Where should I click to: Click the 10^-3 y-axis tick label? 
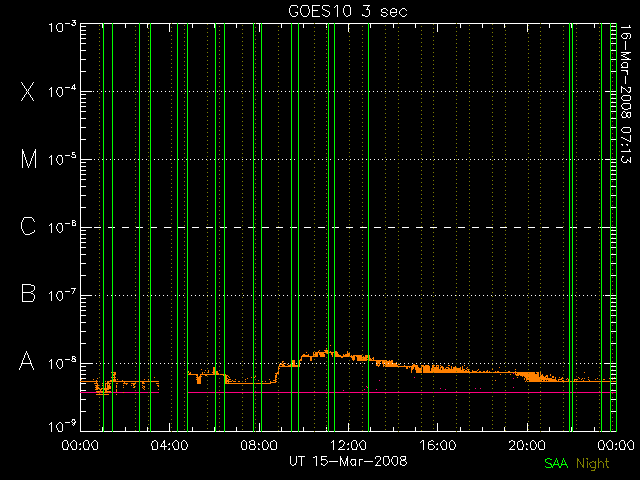point(62,27)
